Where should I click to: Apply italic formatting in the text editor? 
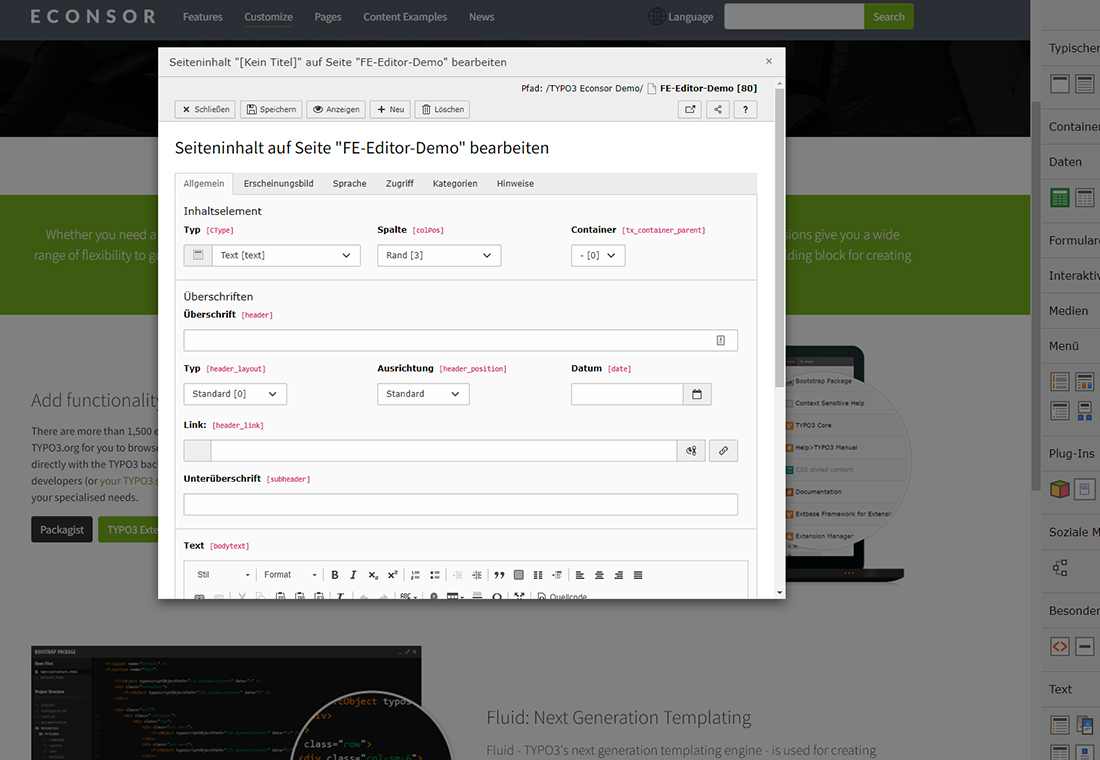coord(354,575)
